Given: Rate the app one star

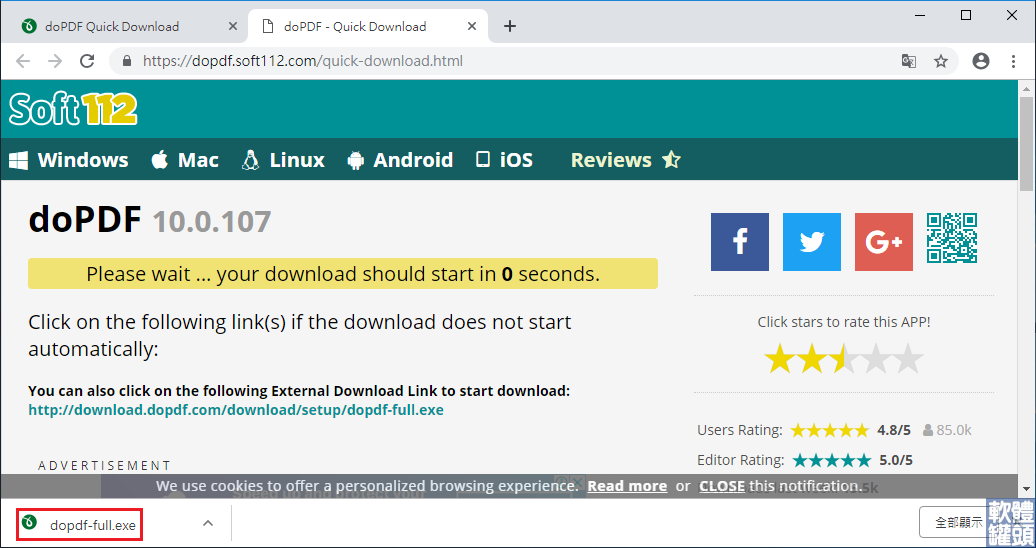Looking at the screenshot, I should (x=780, y=358).
